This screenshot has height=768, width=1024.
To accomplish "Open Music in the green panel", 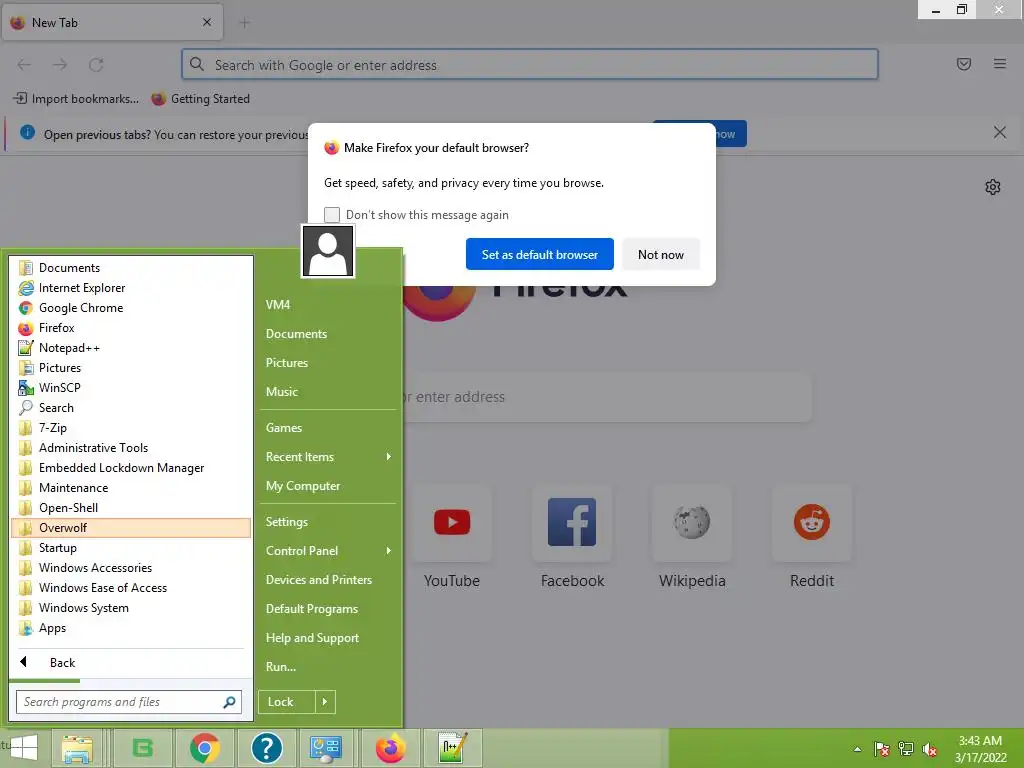I will click(x=328, y=392).
